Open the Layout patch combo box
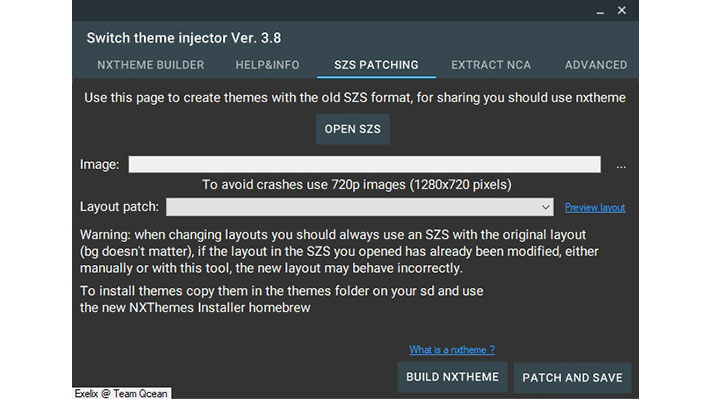The width and height of the screenshot is (710, 399). tap(360, 207)
